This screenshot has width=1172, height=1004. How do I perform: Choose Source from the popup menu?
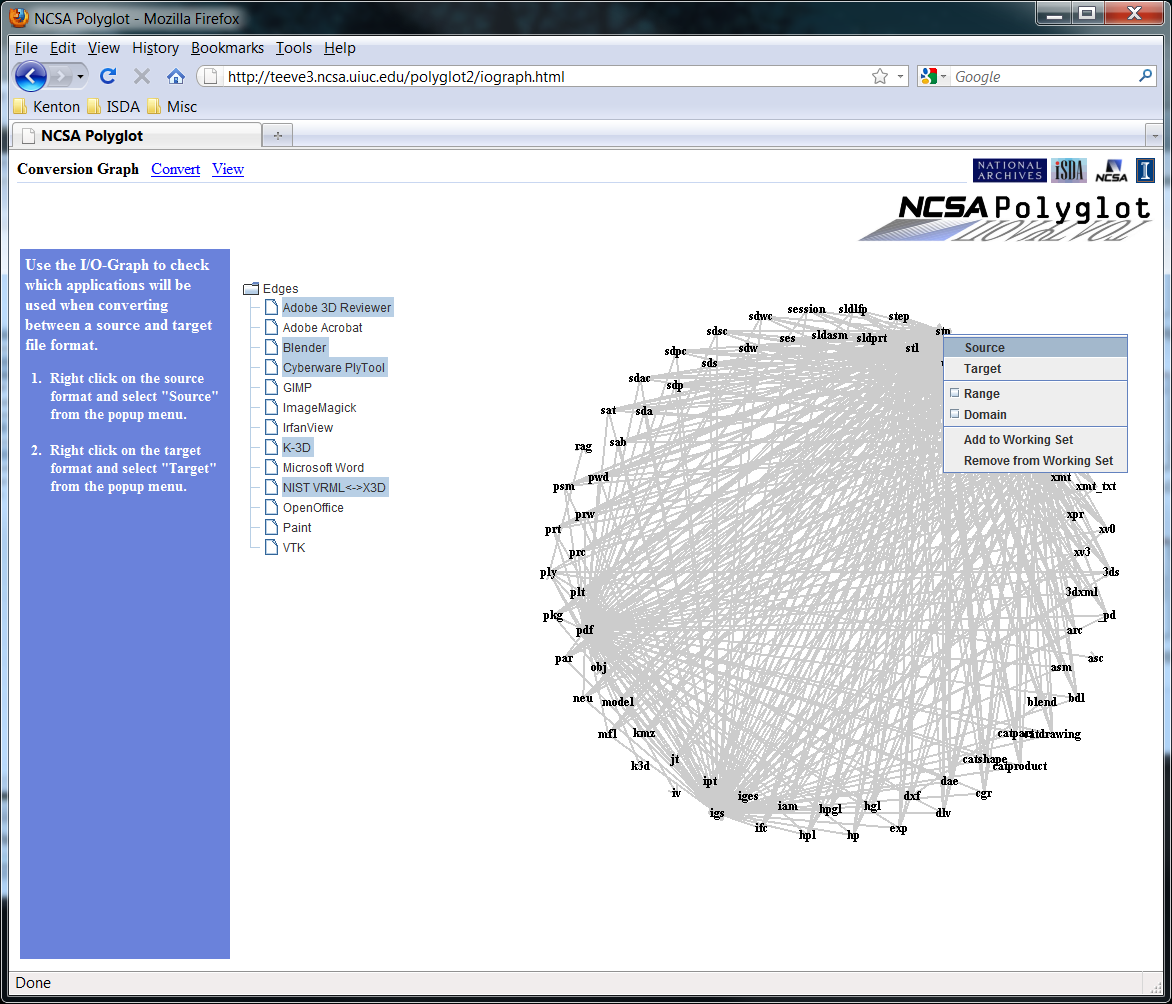click(x=1035, y=348)
